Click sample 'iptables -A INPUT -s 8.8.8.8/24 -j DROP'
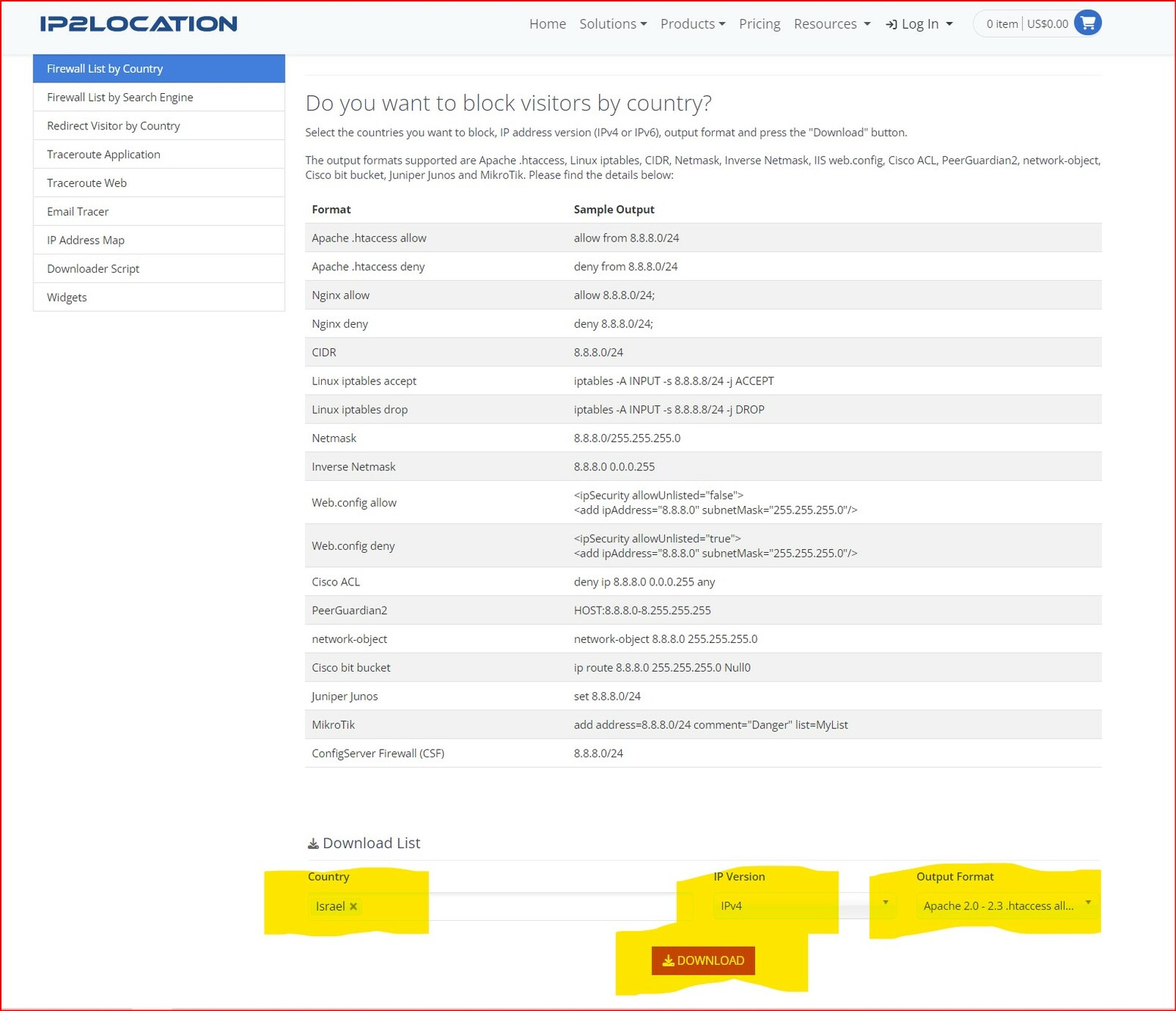 tap(669, 410)
